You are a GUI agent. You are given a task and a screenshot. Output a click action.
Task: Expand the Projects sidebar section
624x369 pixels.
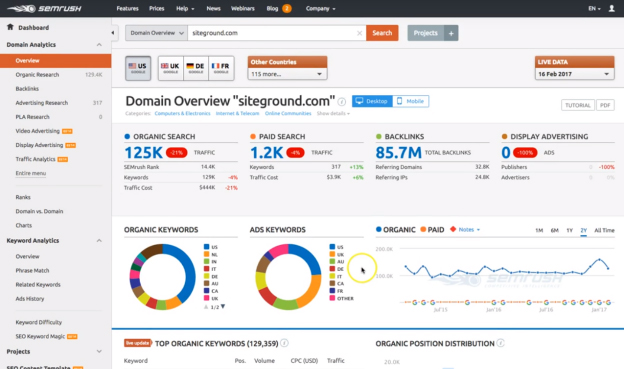(99, 351)
